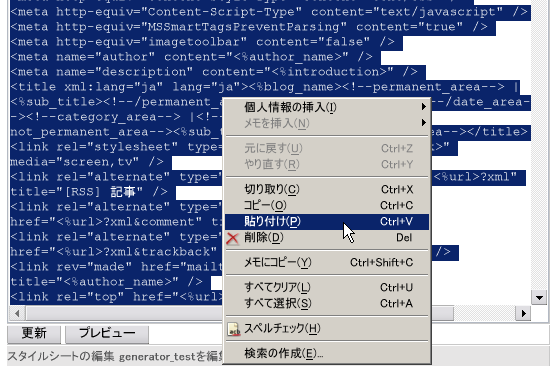Click the link rel="stylesheet" line
This screenshot has width=550, height=366.
coord(116,147)
